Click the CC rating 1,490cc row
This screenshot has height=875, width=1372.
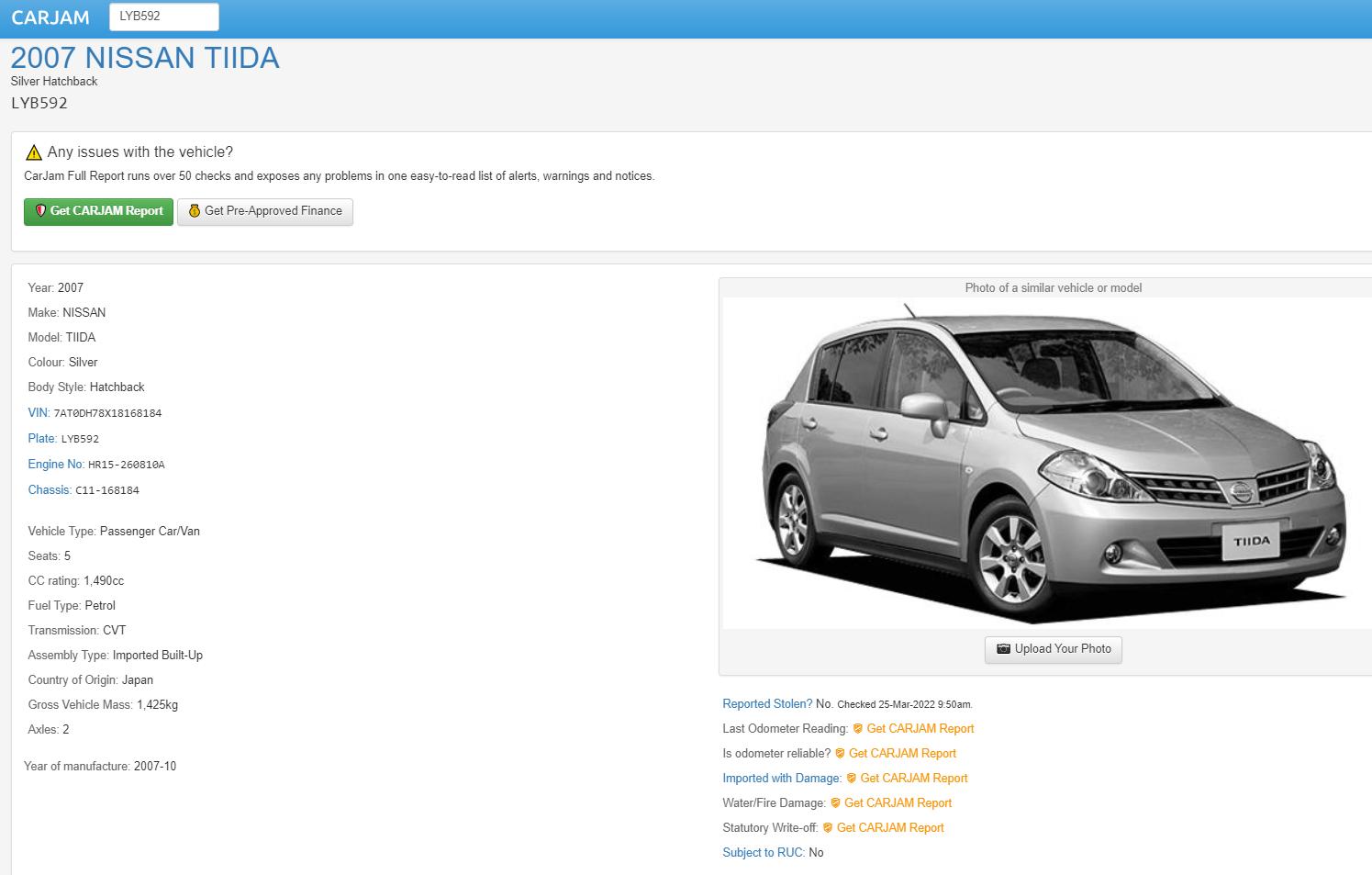click(76, 580)
